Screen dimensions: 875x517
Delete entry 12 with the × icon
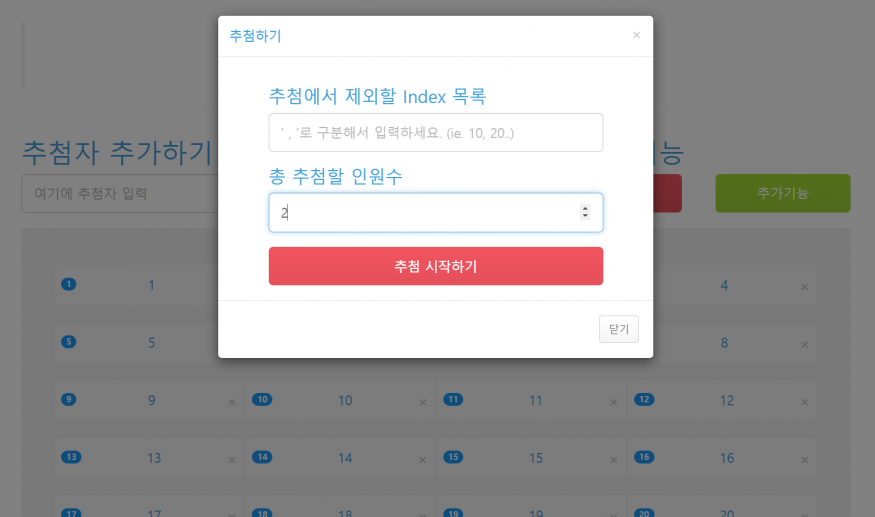click(x=804, y=402)
